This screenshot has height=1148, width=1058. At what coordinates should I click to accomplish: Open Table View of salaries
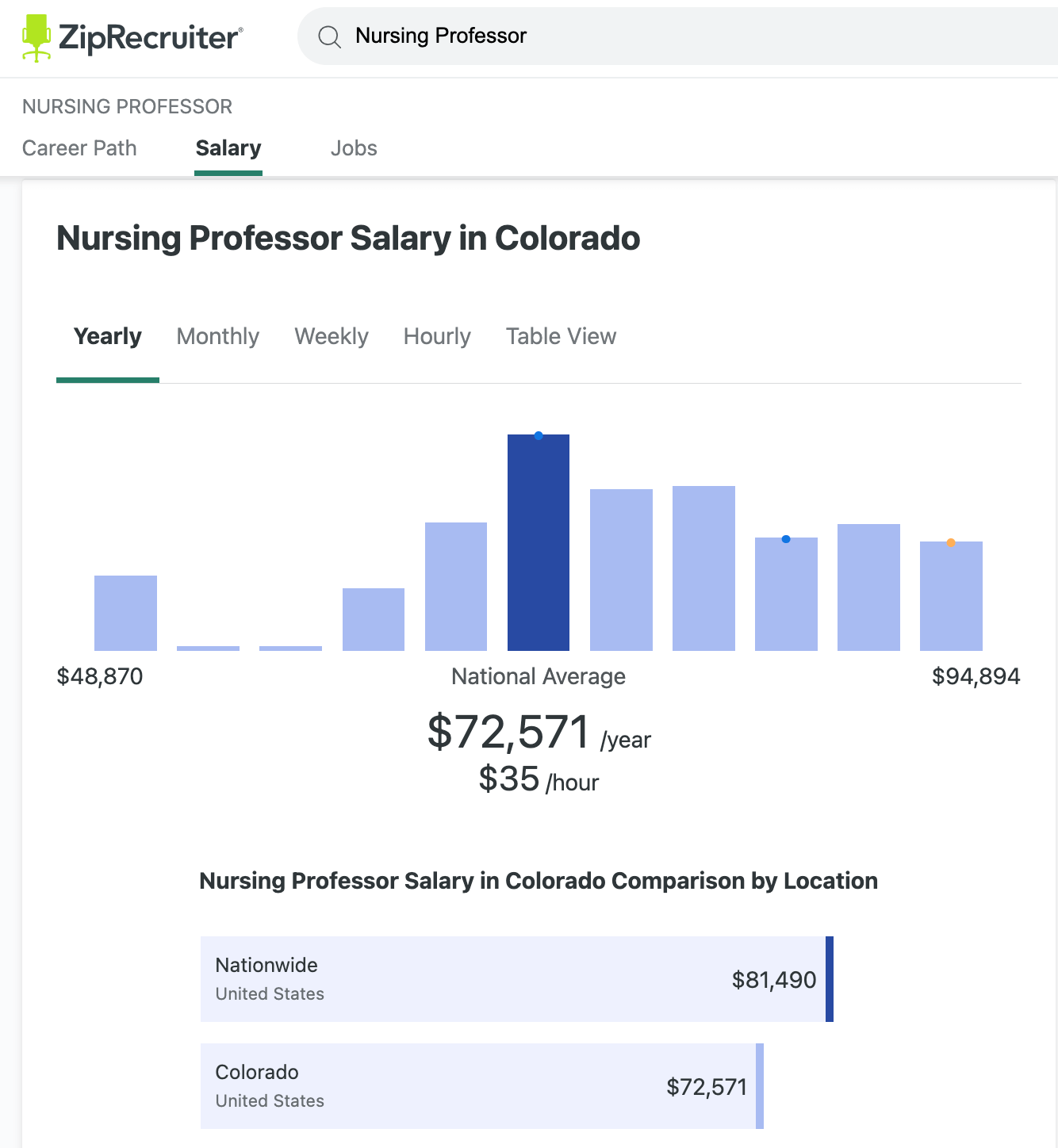[561, 336]
